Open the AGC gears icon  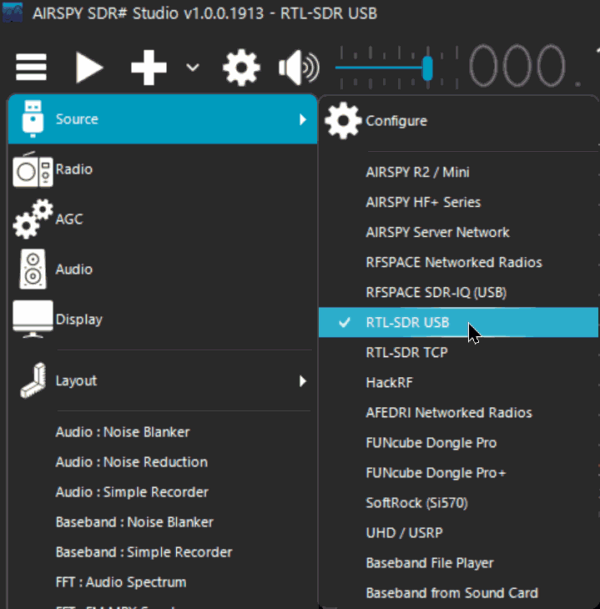[x=32, y=220]
